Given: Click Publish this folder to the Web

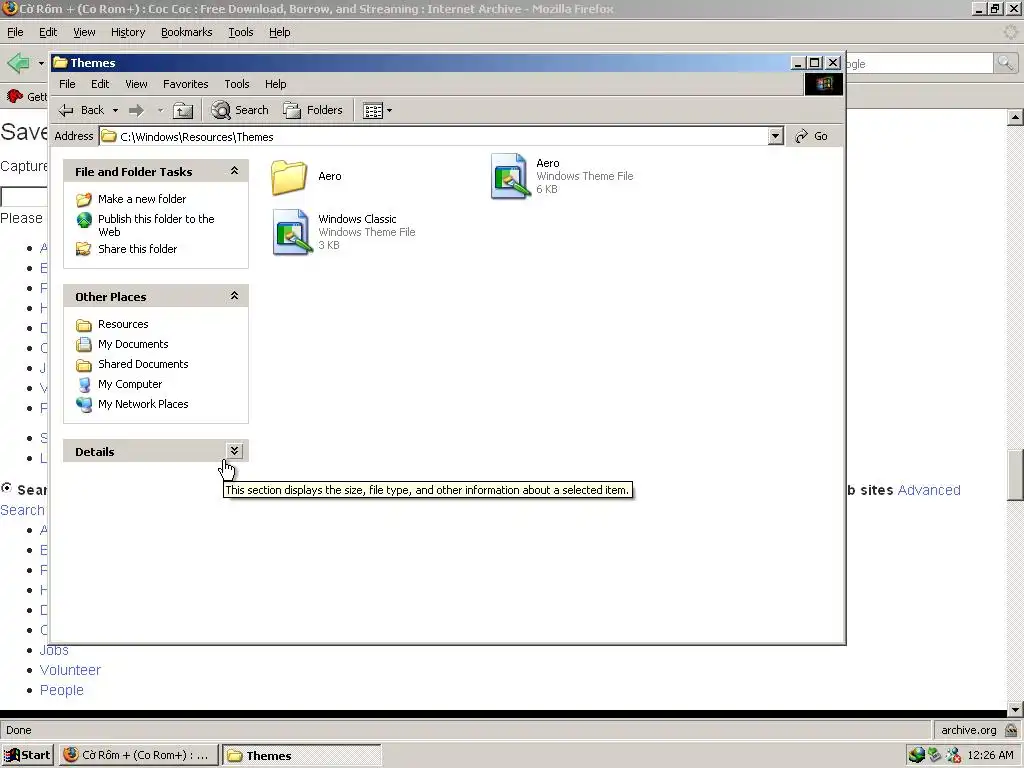Looking at the screenshot, I should point(155,225).
